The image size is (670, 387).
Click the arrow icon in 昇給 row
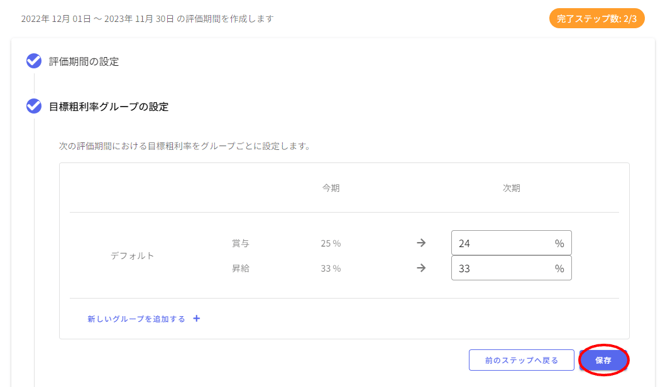421,268
